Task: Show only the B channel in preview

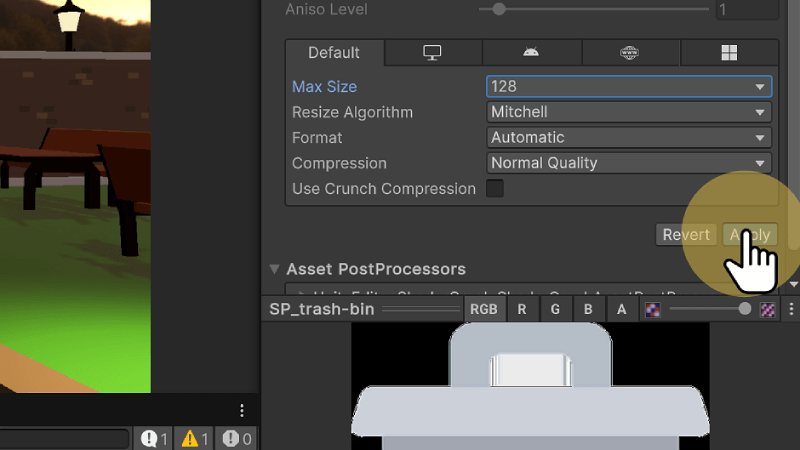Action: click(588, 309)
